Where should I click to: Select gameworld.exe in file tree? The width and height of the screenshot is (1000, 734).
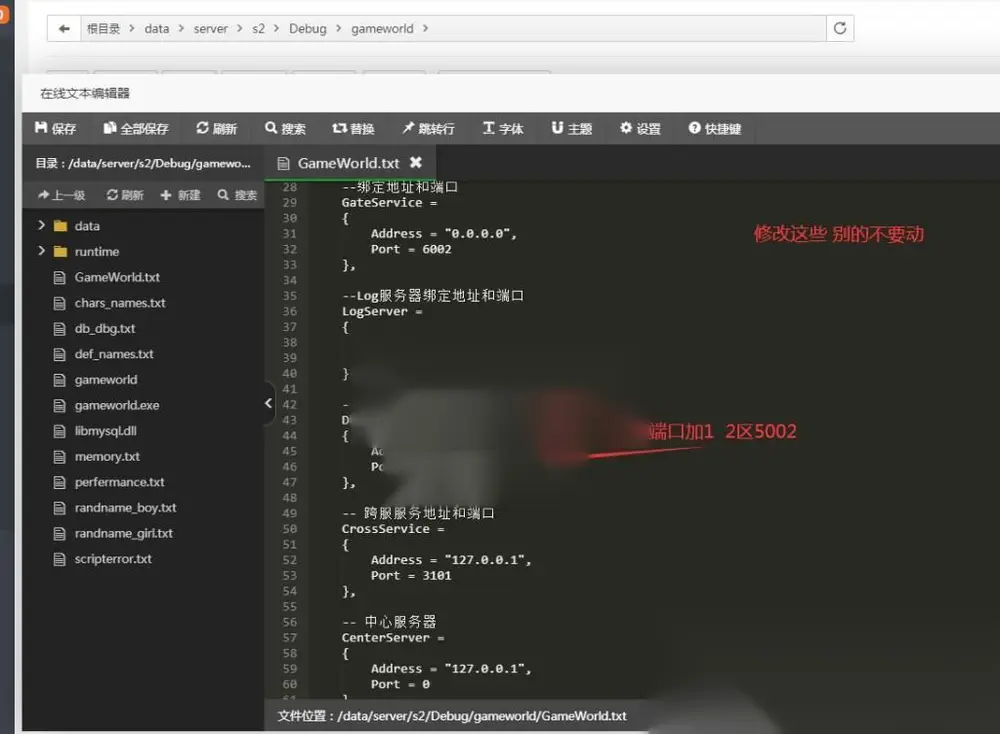117,405
